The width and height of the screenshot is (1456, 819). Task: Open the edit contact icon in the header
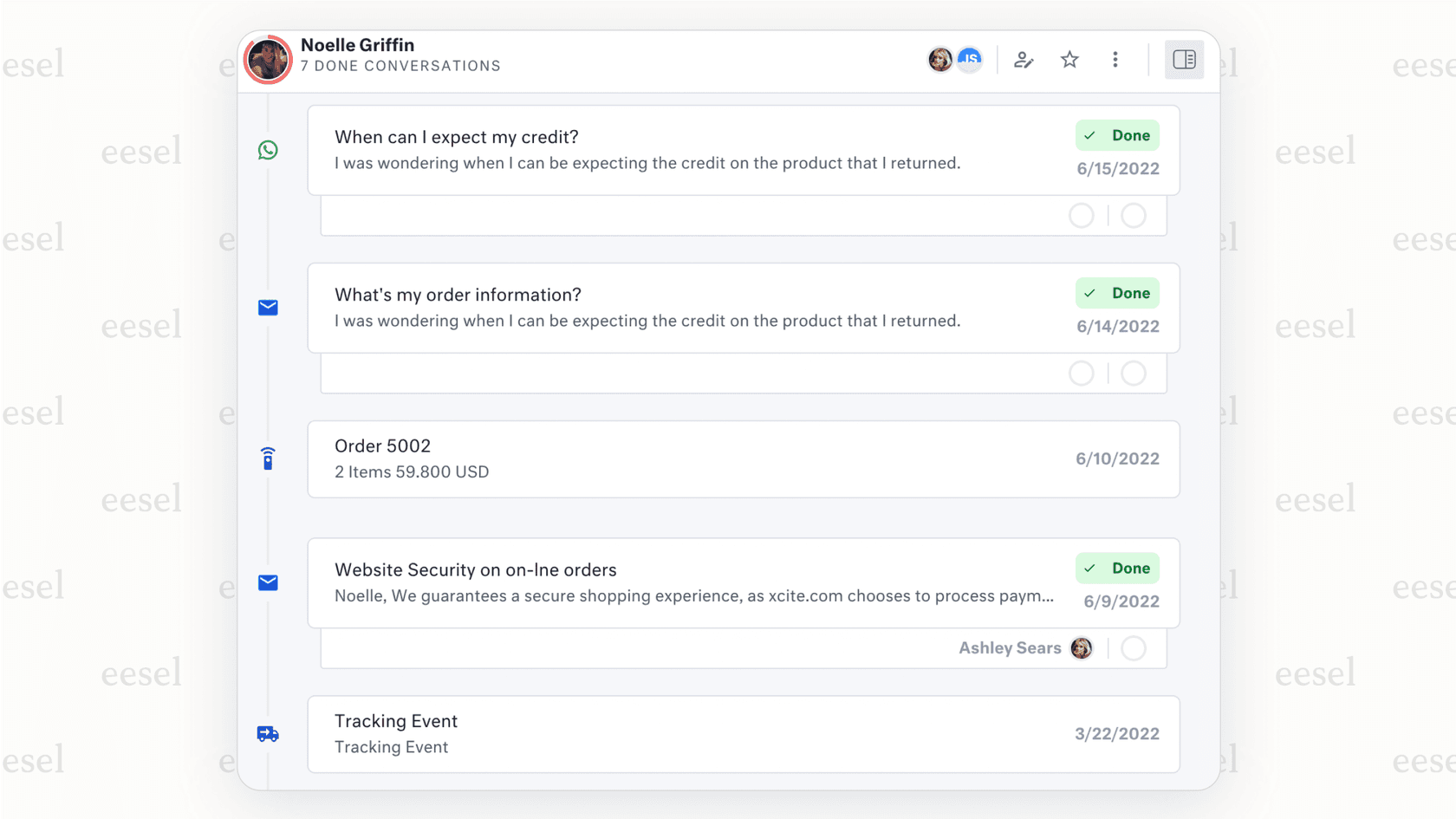click(1024, 60)
